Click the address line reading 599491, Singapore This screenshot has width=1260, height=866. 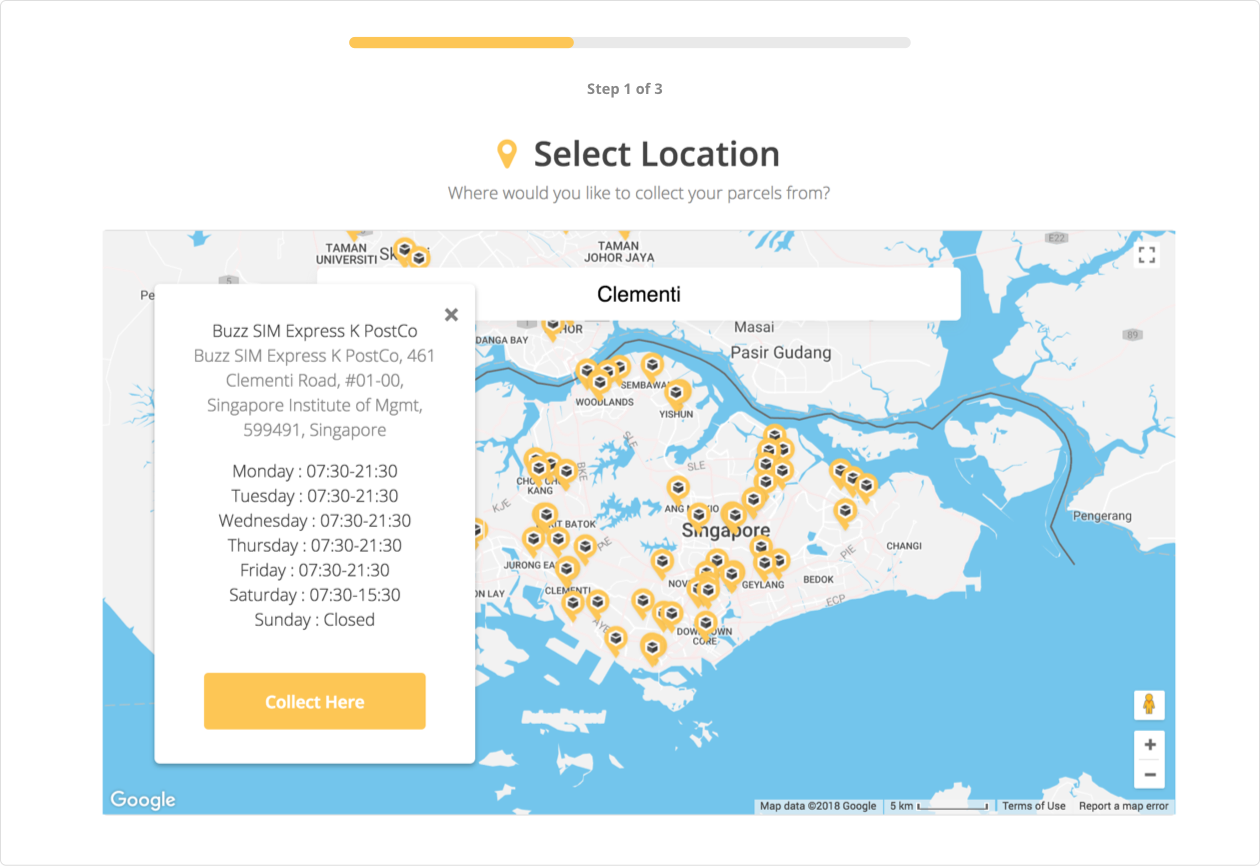click(315, 430)
